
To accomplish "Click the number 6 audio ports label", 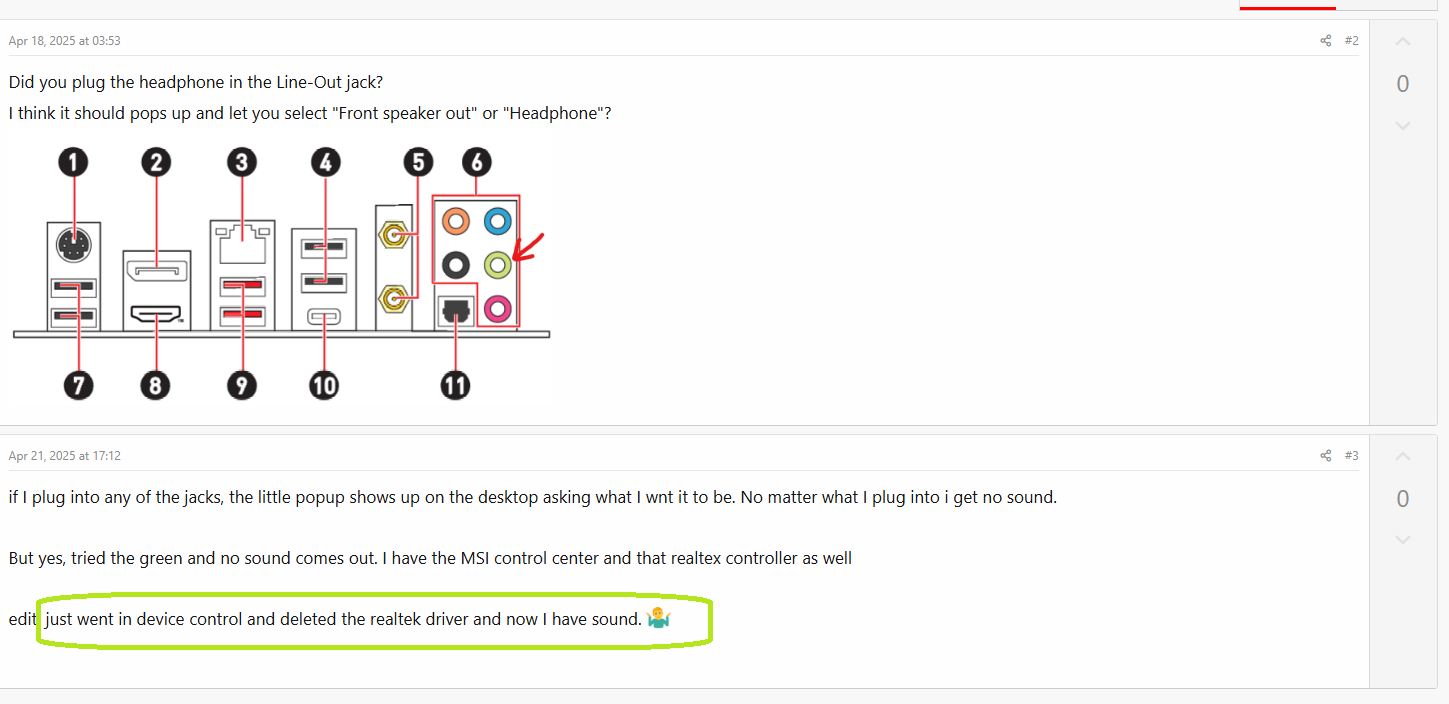I will pyautogui.click(x=476, y=162).
